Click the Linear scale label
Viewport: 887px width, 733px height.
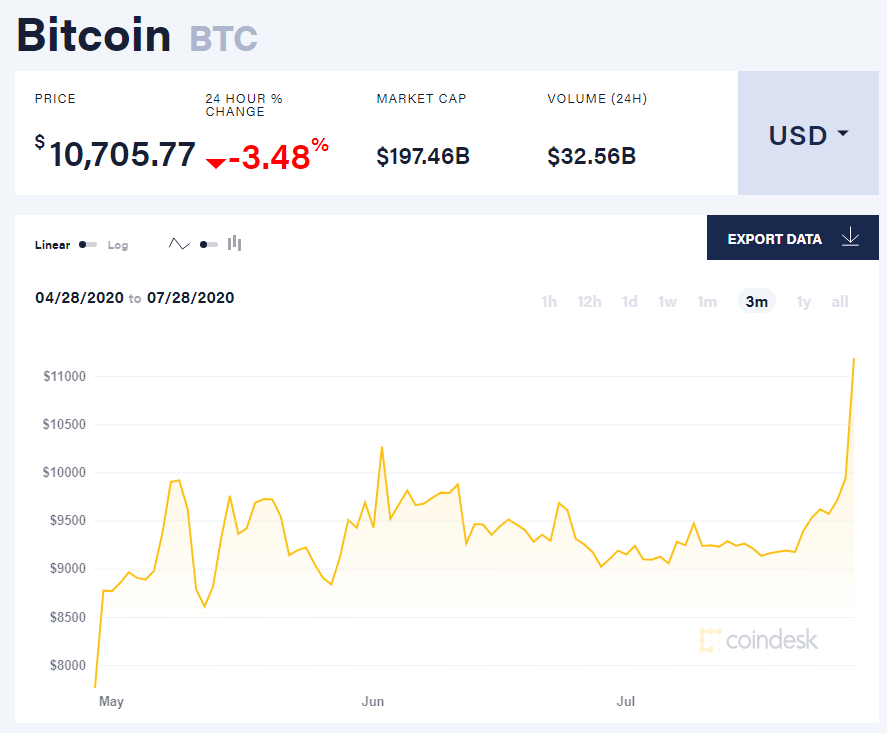[x=53, y=245]
